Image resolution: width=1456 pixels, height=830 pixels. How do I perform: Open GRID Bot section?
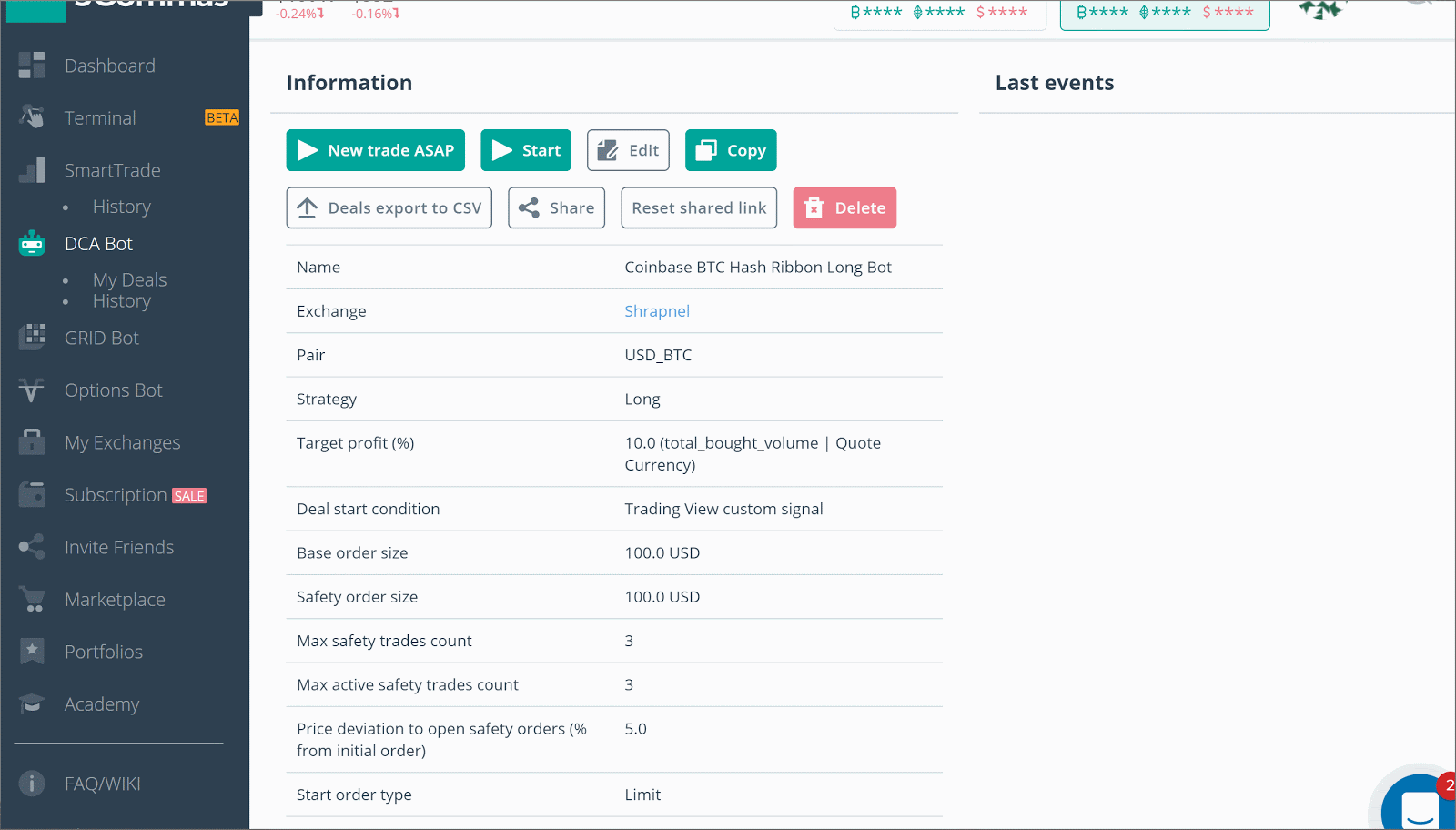click(x=32, y=338)
